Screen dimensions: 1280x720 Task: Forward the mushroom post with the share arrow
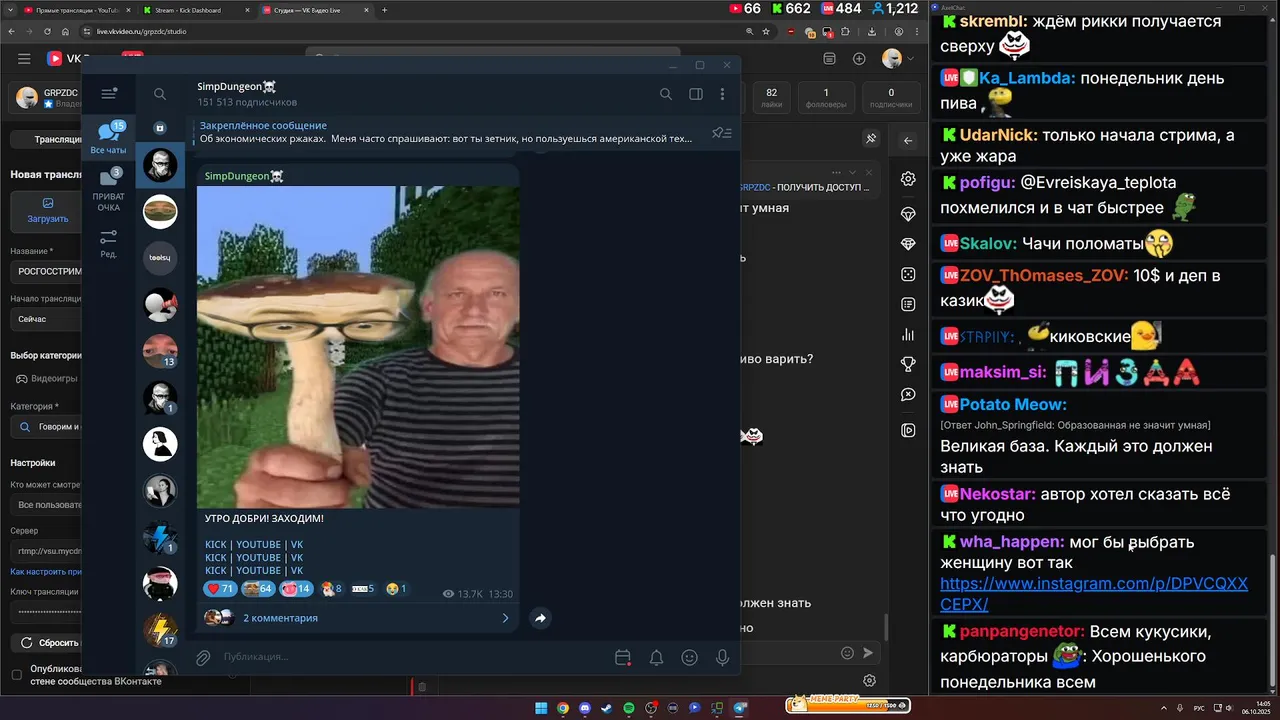(x=540, y=618)
